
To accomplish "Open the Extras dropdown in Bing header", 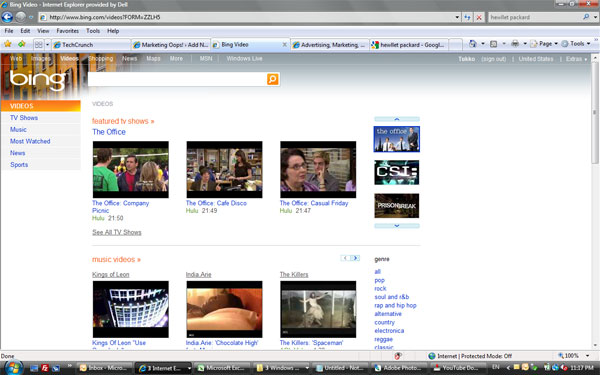I will pyautogui.click(x=576, y=59).
